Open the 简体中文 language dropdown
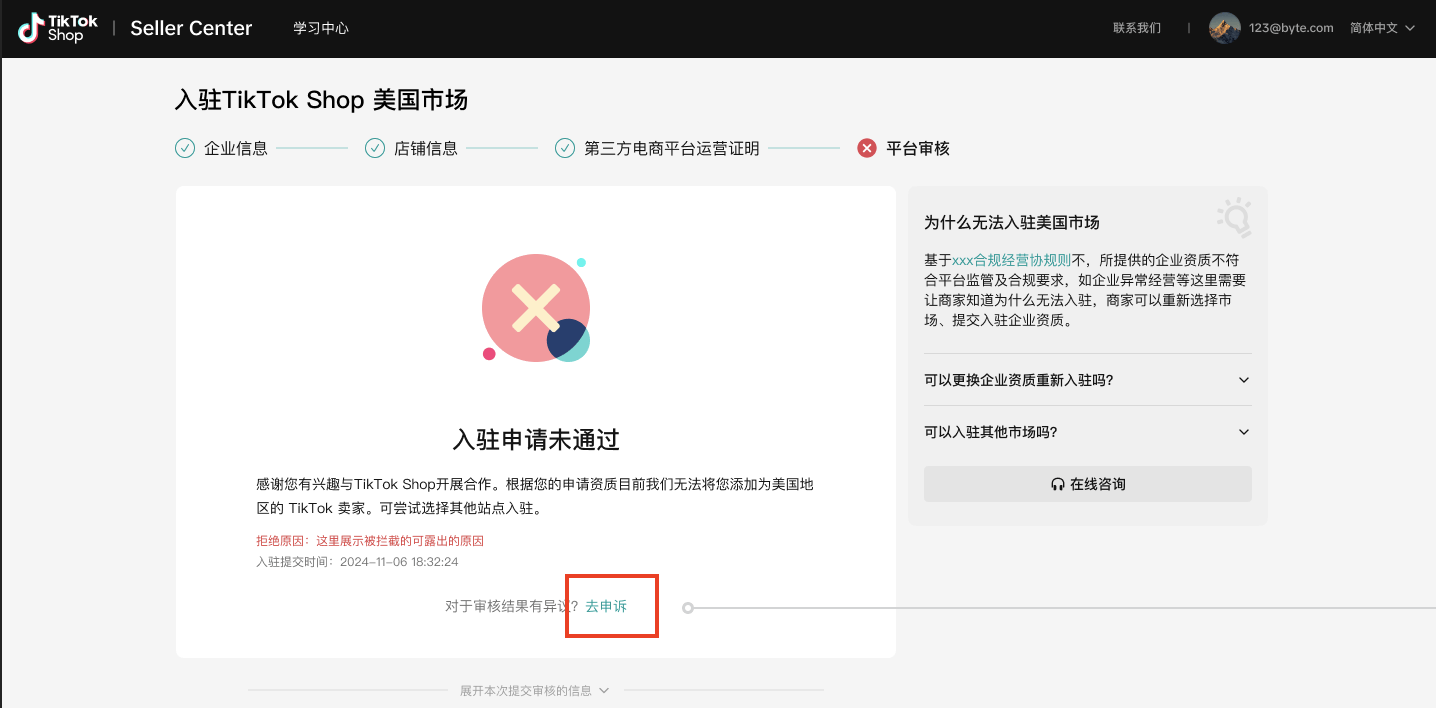The height and width of the screenshot is (708, 1436). pyautogui.click(x=1381, y=27)
